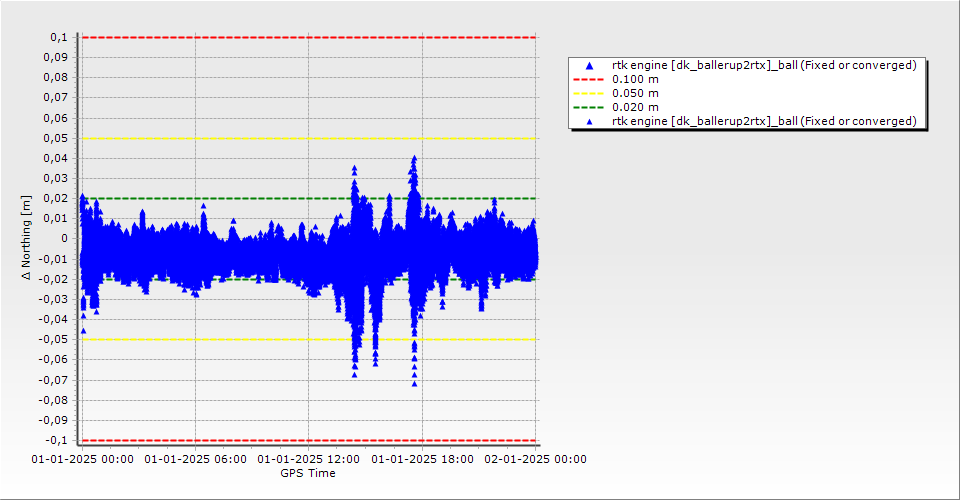The image size is (960, 500).
Task: Click the large blue triangle marker in the legend
Action: [590, 65]
